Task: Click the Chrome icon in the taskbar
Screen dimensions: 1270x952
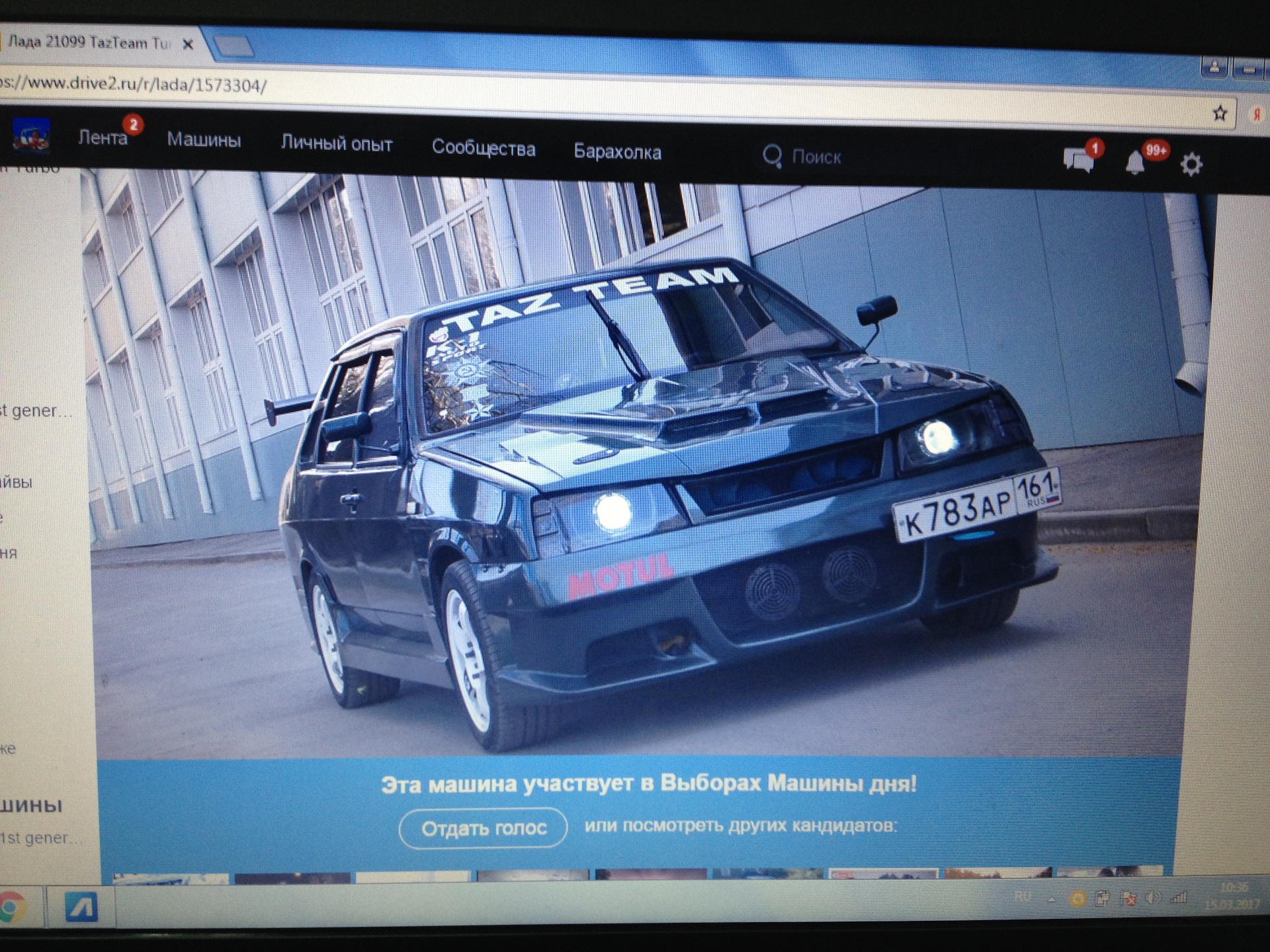Action: (x=11, y=906)
